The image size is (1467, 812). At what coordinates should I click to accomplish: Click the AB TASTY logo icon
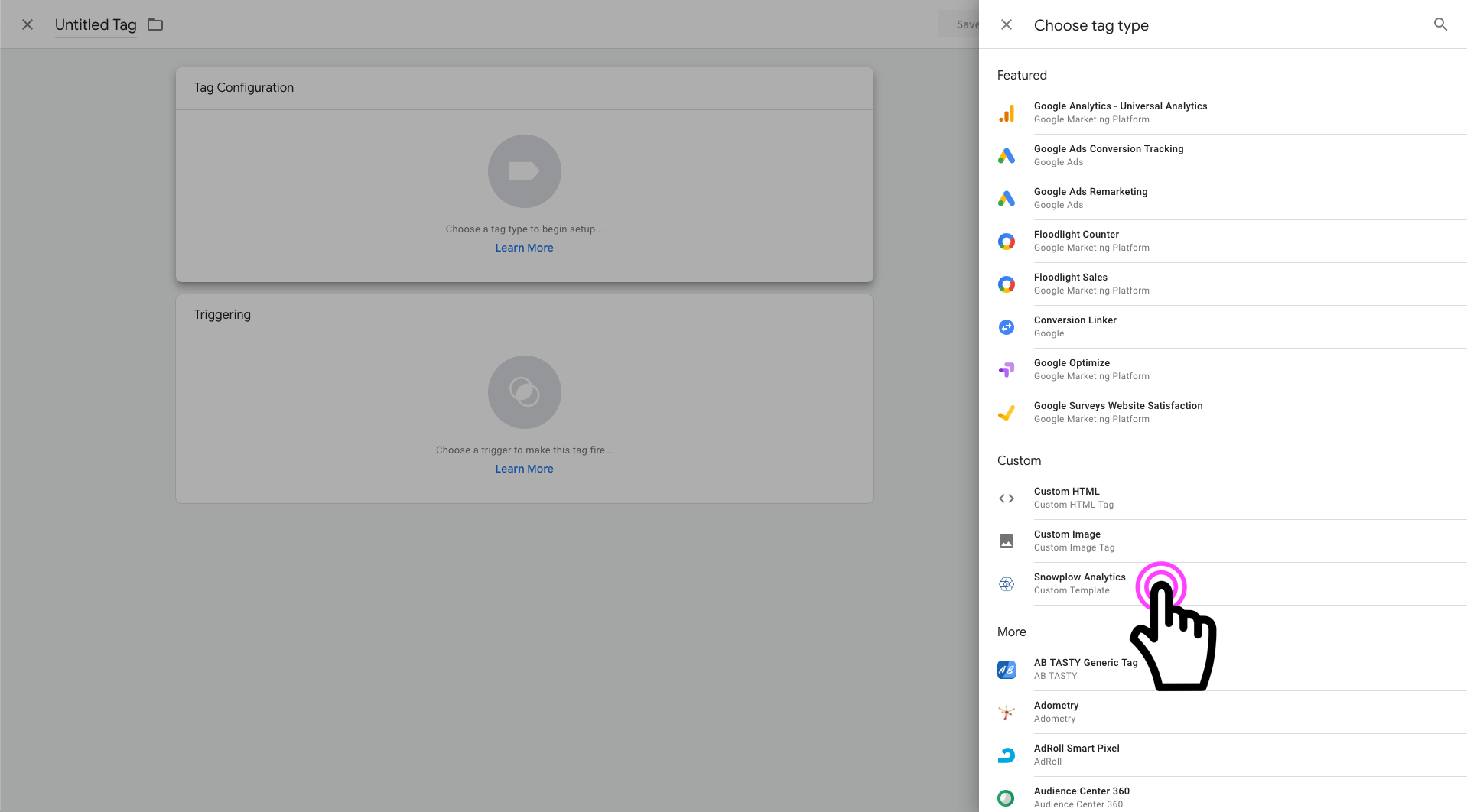pos(1007,670)
